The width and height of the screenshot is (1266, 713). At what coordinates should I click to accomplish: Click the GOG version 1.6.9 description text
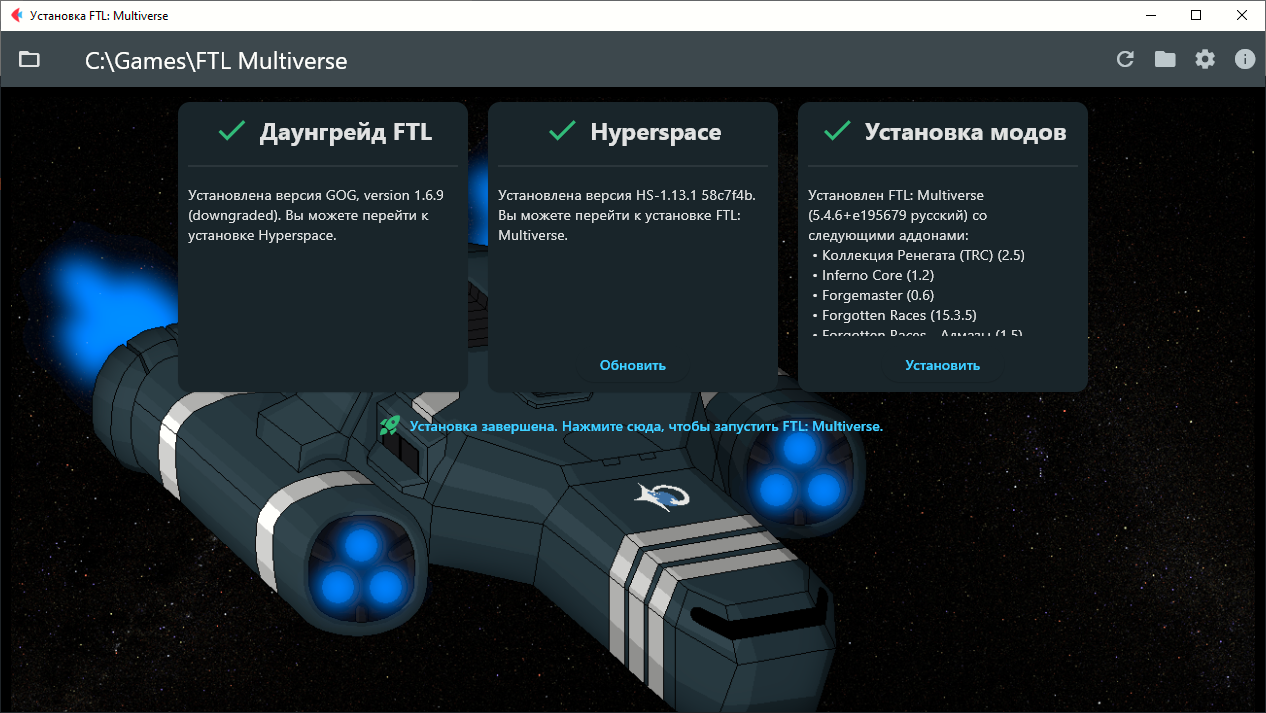pyautogui.click(x=316, y=215)
